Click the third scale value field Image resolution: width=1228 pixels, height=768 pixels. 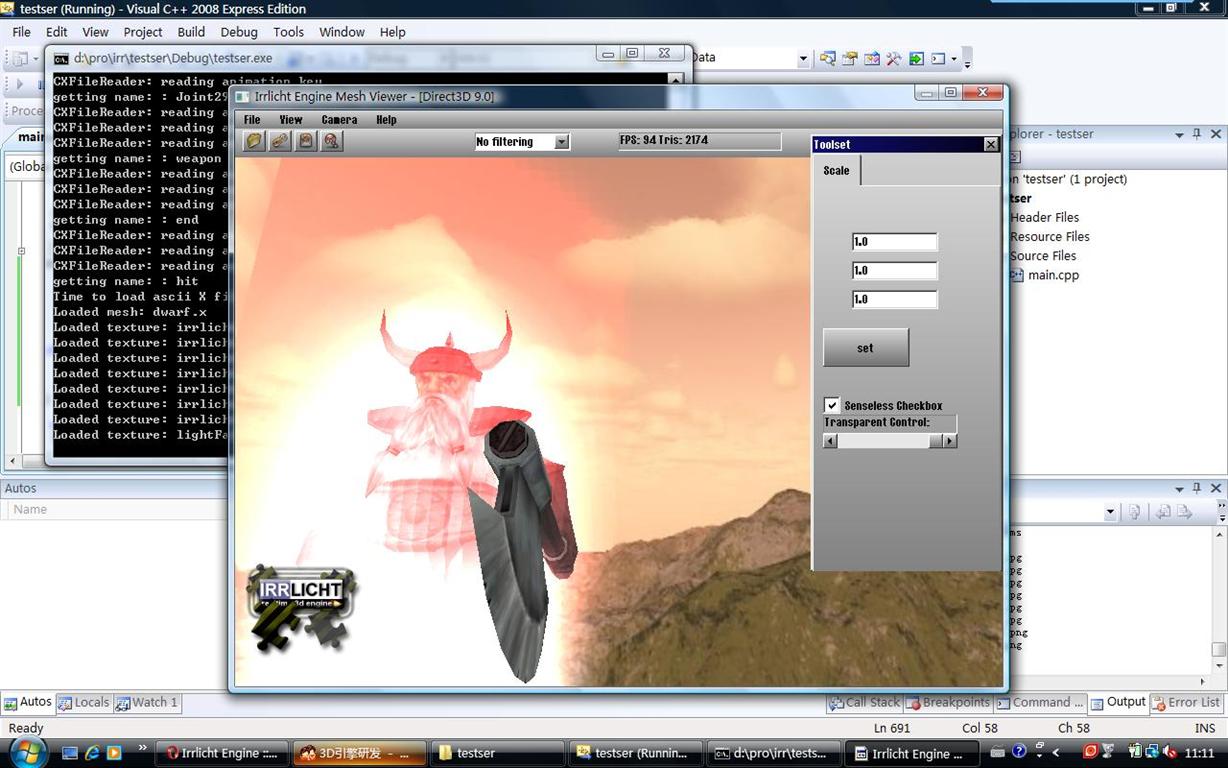(x=894, y=299)
